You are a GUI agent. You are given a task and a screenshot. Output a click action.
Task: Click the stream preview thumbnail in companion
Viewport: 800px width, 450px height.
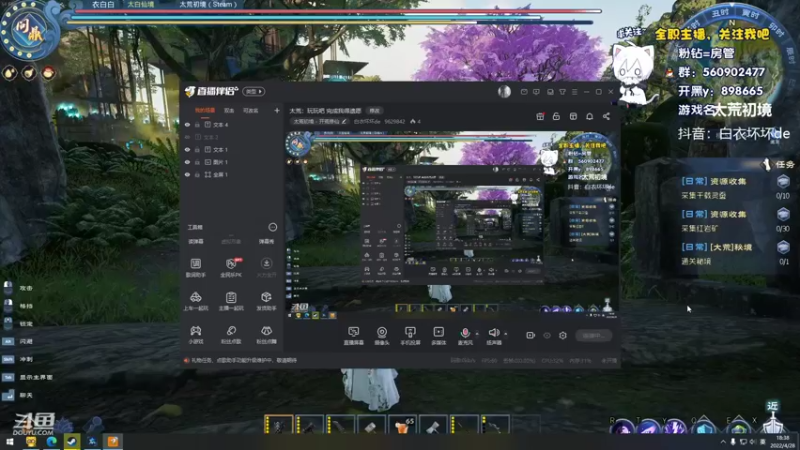click(x=451, y=226)
